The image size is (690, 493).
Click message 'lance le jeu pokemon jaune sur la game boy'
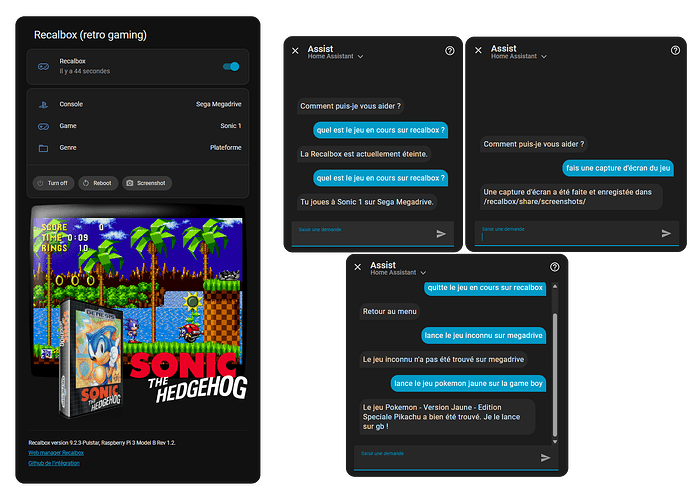point(468,383)
